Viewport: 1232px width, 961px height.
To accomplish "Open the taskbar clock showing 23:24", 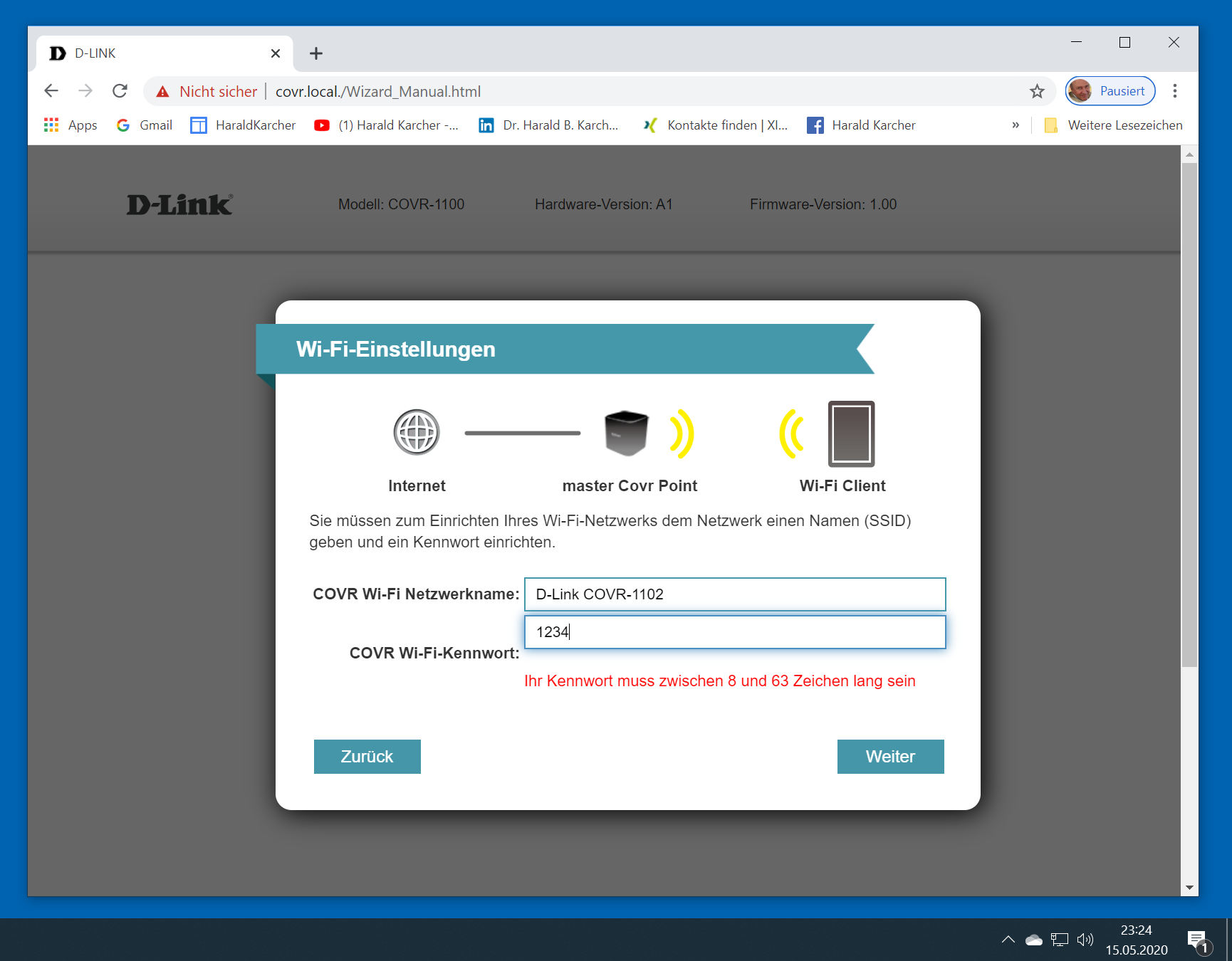I will click(x=1137, y=940).
